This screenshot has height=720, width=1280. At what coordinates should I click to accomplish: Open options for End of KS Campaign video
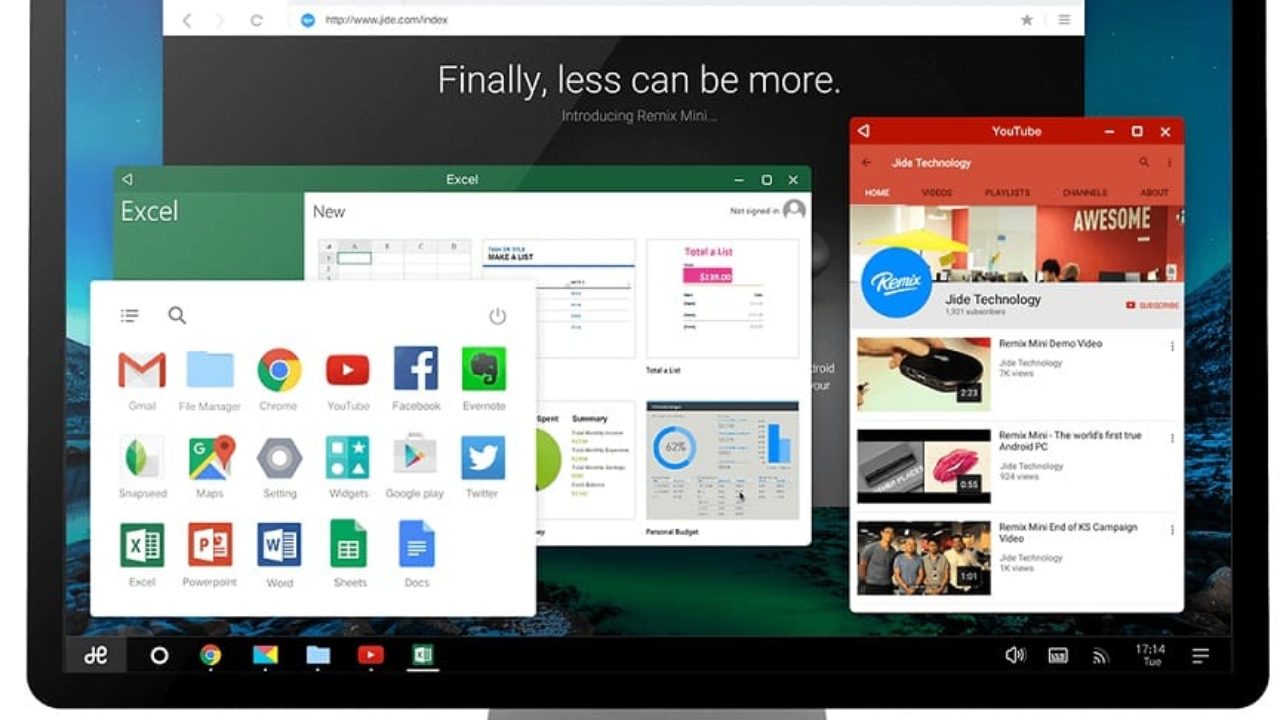[x=1172, y=530]
